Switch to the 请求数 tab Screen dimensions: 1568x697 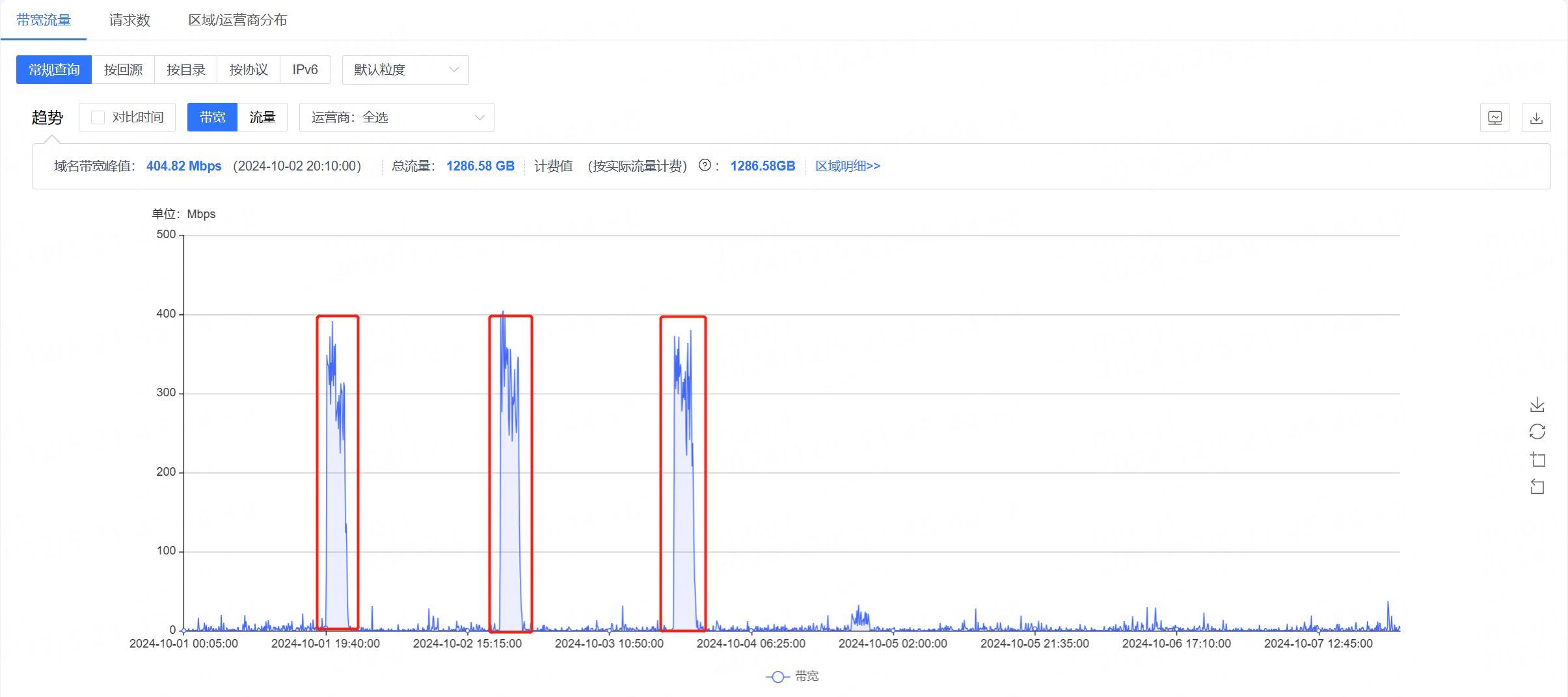129,20
